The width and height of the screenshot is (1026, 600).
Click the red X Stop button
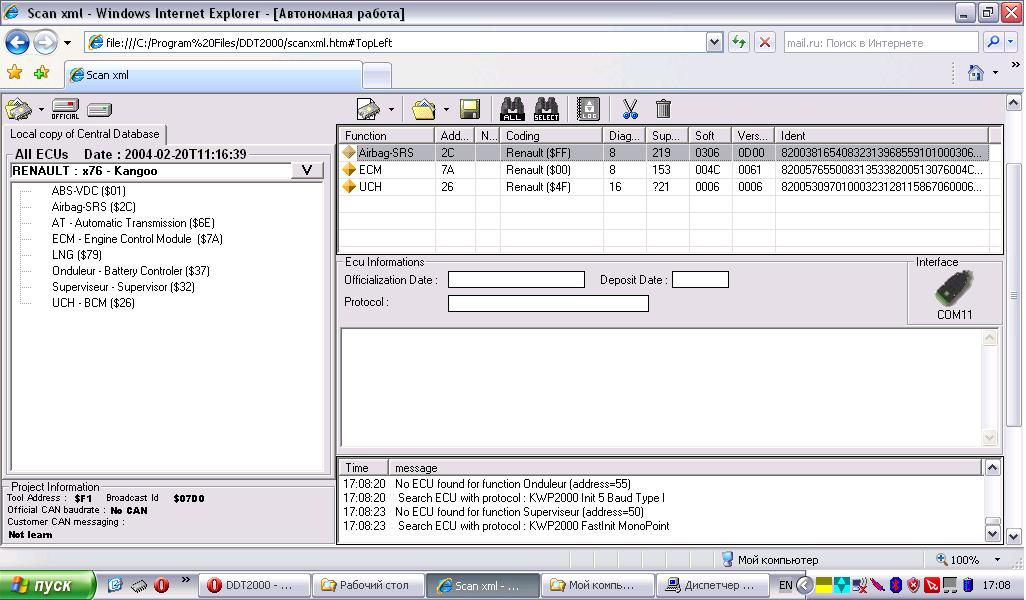pos(764,43)
